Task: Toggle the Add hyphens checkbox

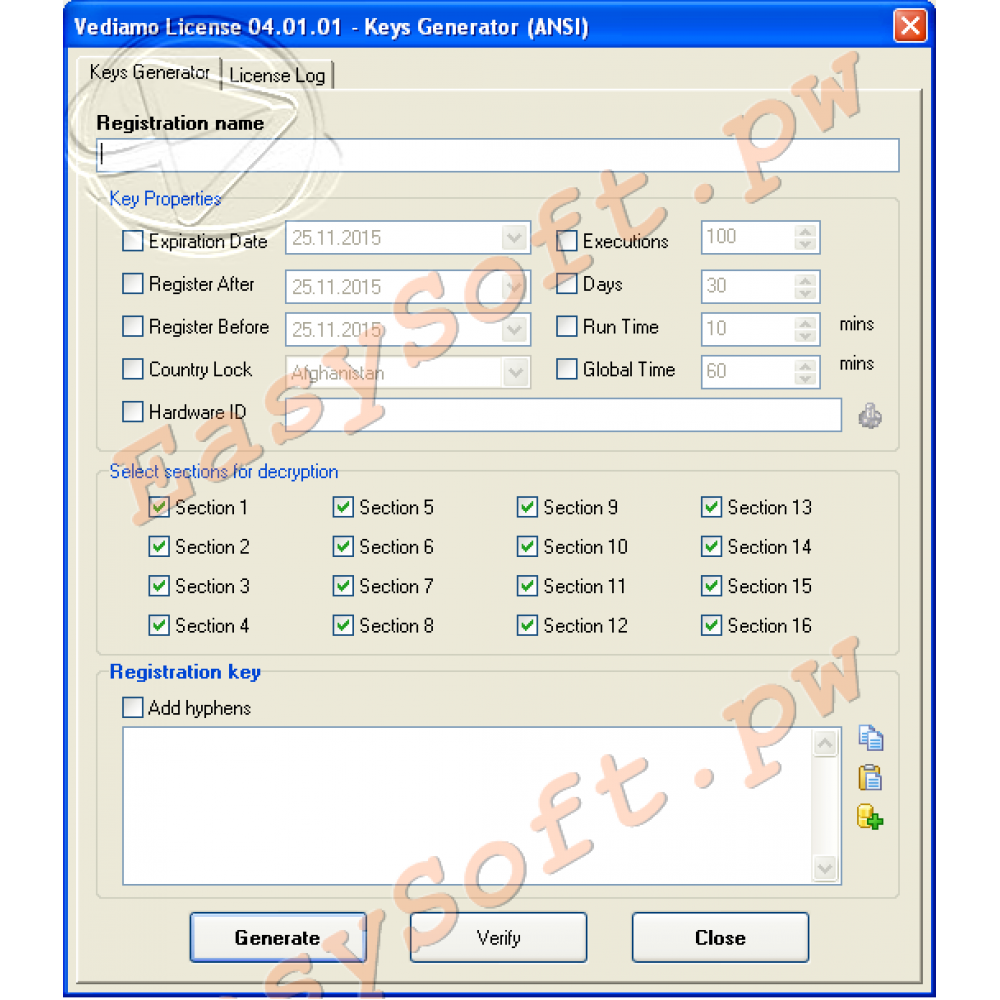Action: 133,707
